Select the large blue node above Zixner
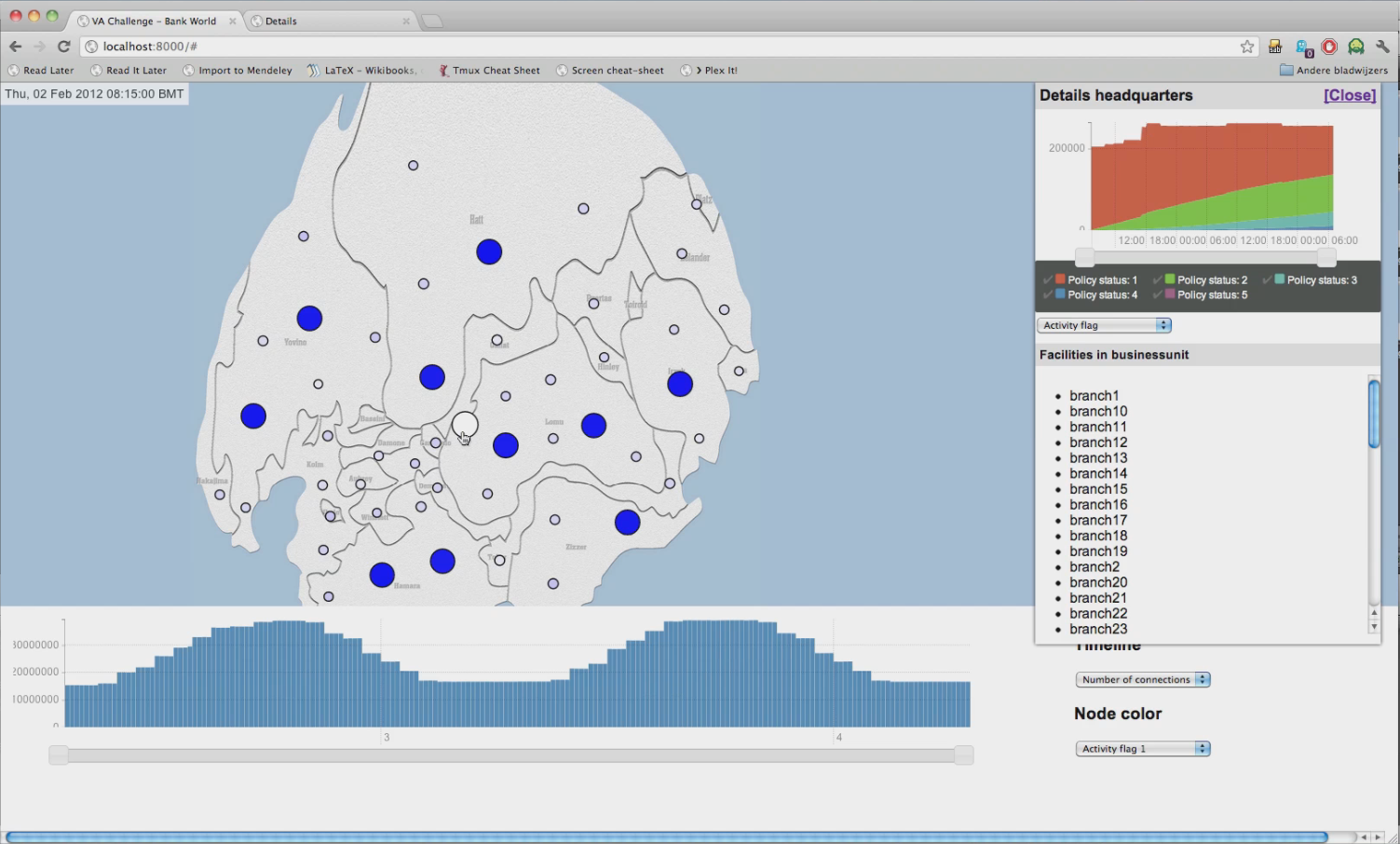Viewport: 1400px width, 844px height. click(628, 523)
